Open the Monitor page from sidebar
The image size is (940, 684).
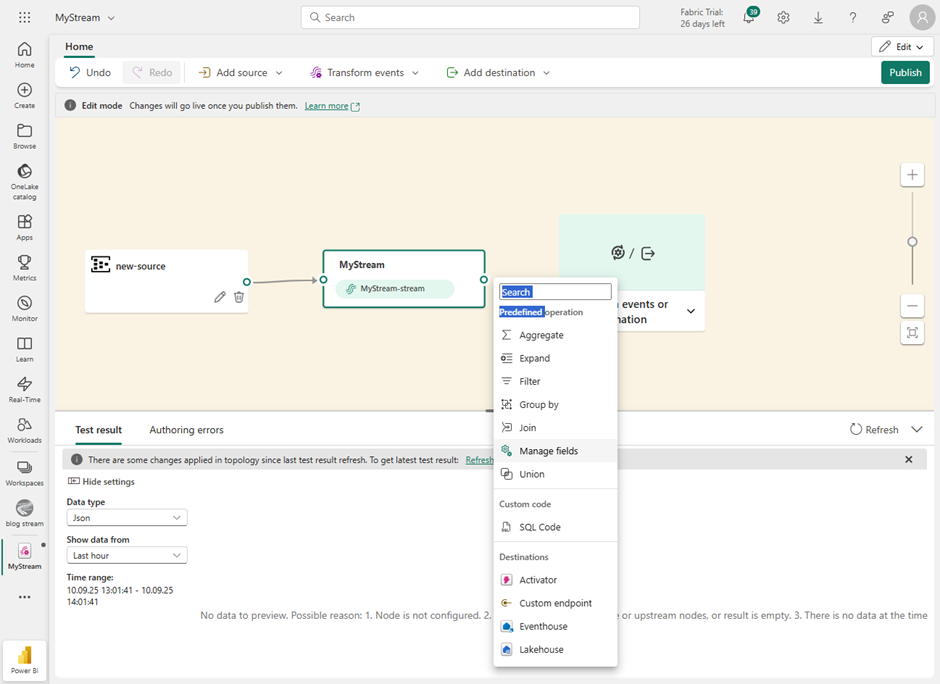pos(24,308)
